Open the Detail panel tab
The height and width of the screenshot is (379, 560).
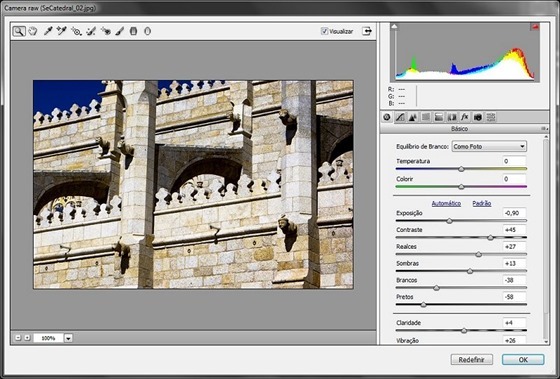pos(413,117)
